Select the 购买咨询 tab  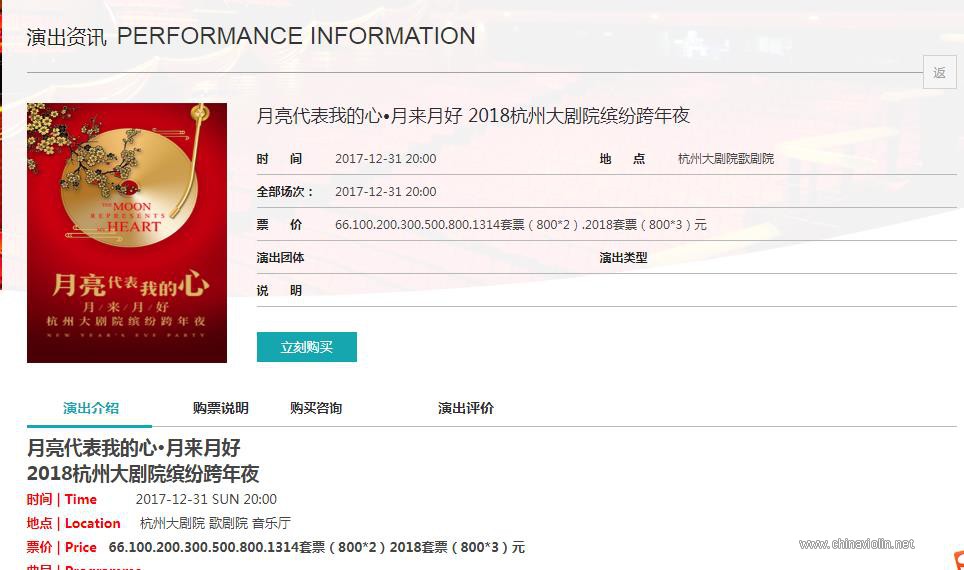[x=316, y=408]
